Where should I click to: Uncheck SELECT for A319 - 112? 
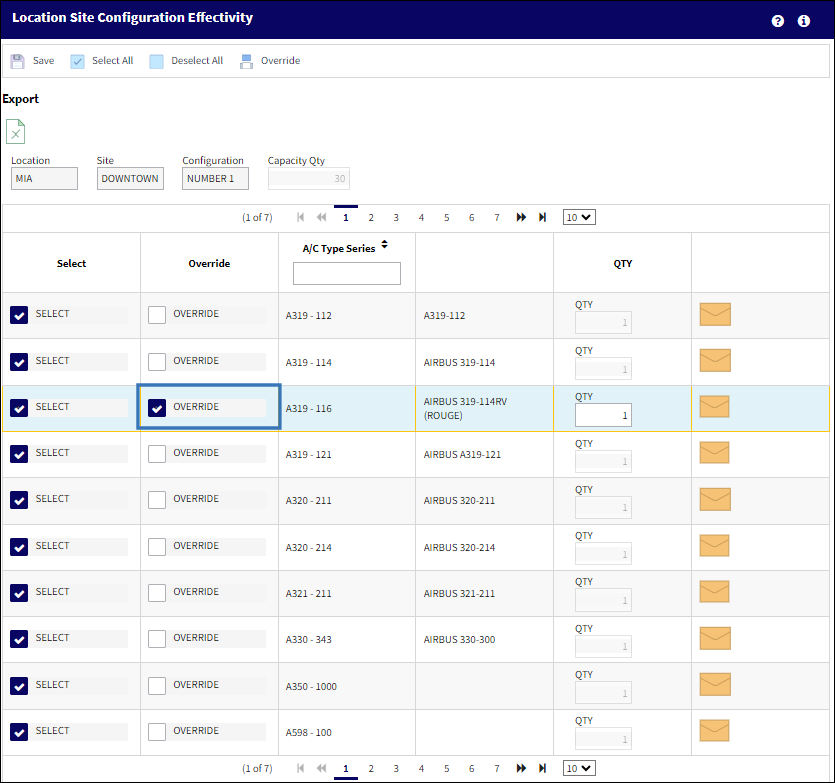[x=19, y=315]
